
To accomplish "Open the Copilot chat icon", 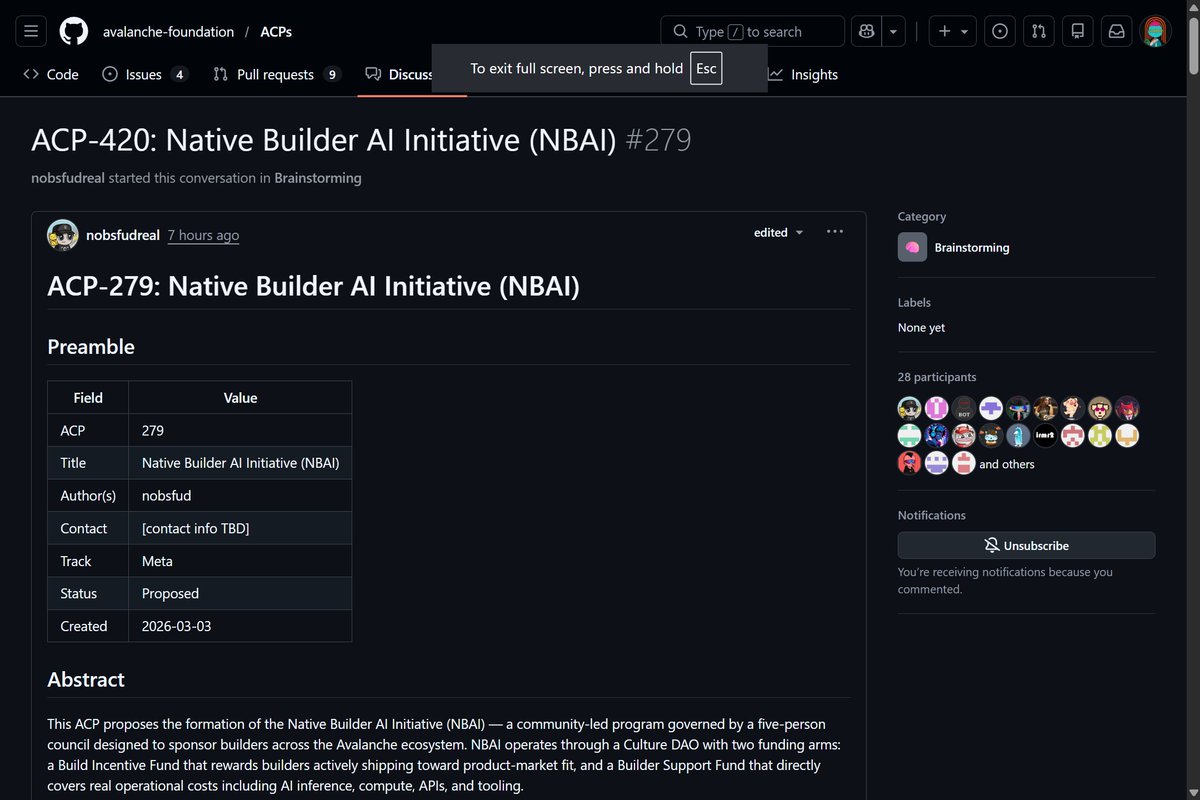I will coord(866,31).
